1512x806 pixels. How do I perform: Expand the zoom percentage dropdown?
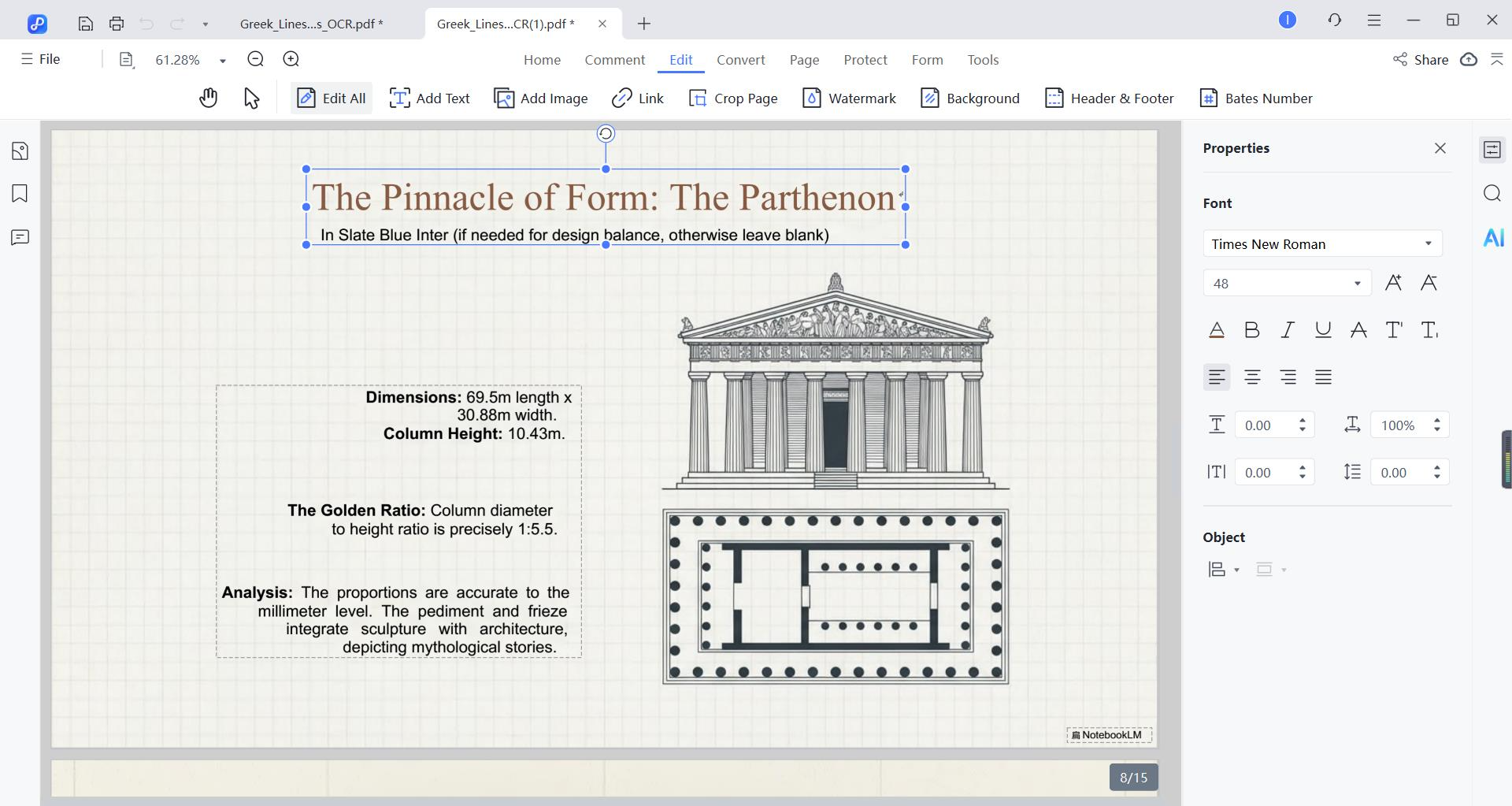(x=223, y=60)
